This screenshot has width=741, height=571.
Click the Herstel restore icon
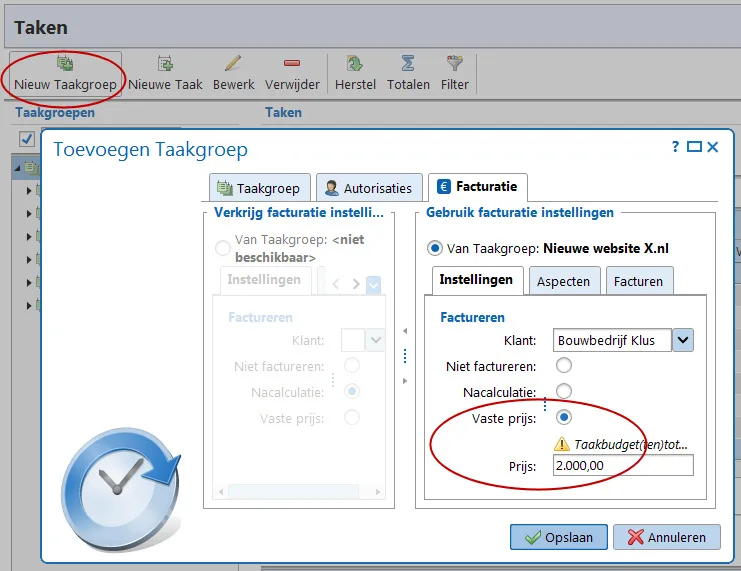click(x=355, y=63)
